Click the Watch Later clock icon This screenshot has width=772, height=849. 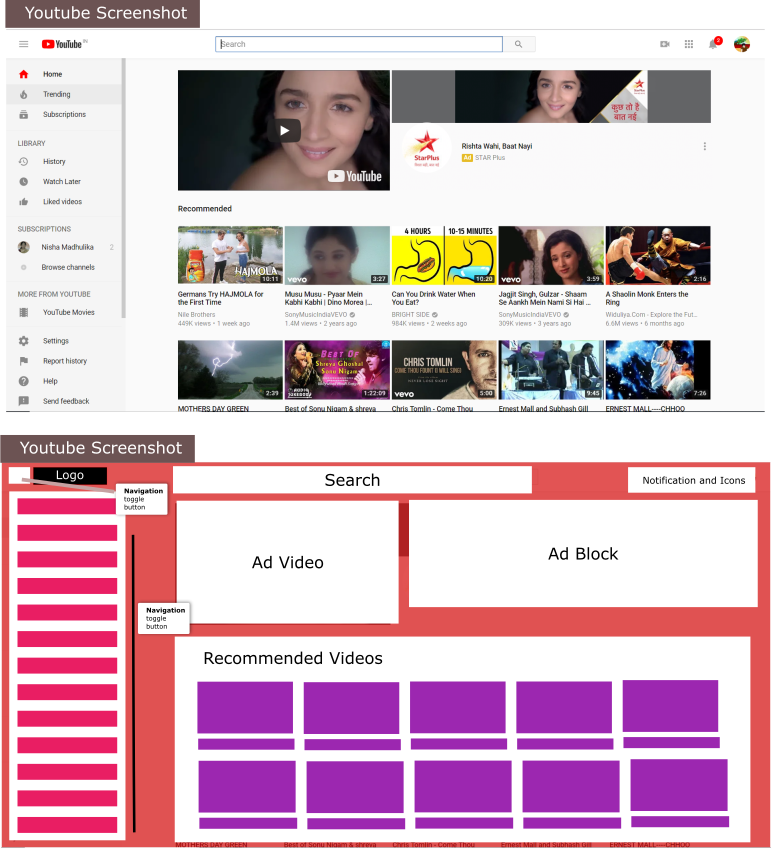coord(23,181)
